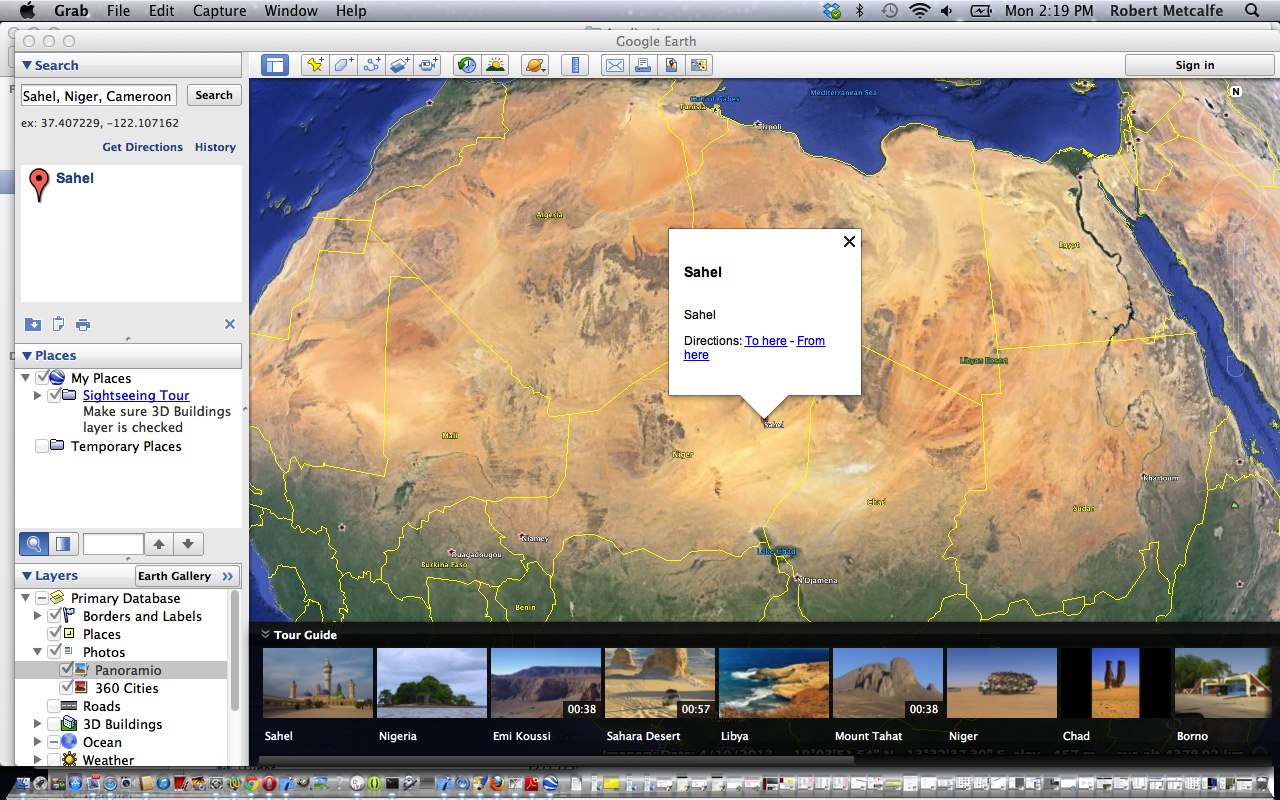The width and height of the screenshot is (1280, 800).
Task: Click the View in Google Maps icon
Action: pyautogui.click(x=671, y=65)
